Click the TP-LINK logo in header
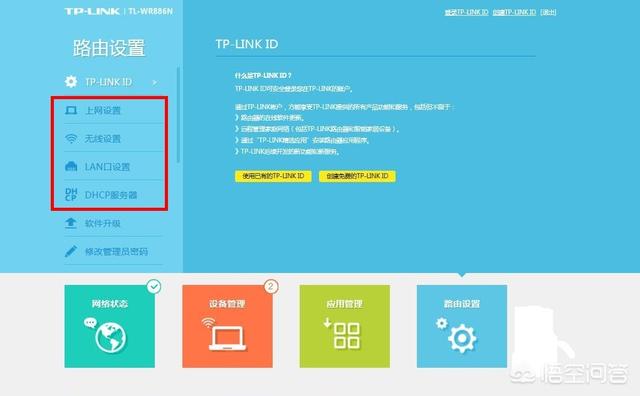 (x=92, y=11)
